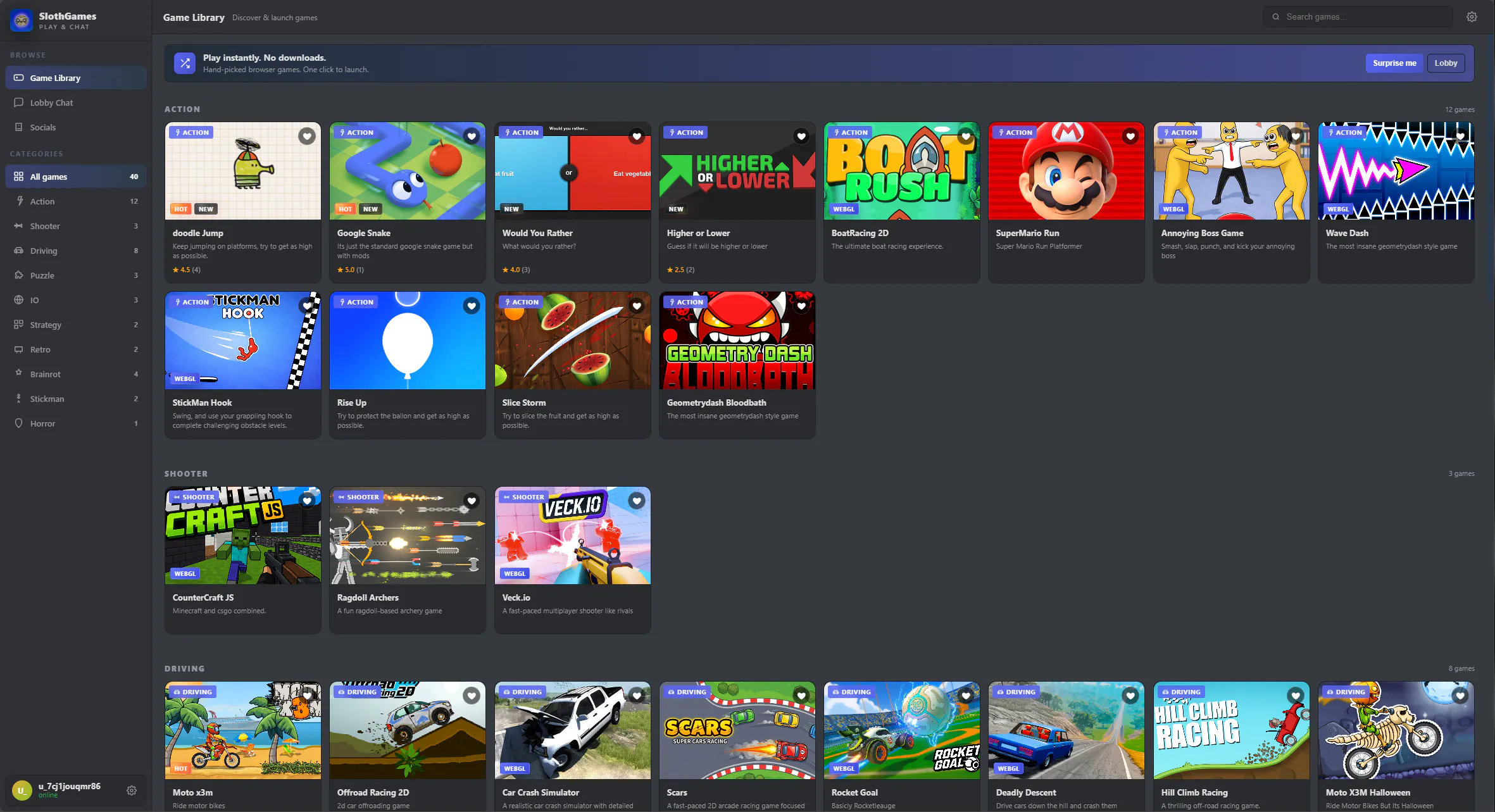Image resolution: width=1495 pixels, height=812 pixels.
Task: Click the u_7cj1jouqmr86 user avatar
Action: 22,790
